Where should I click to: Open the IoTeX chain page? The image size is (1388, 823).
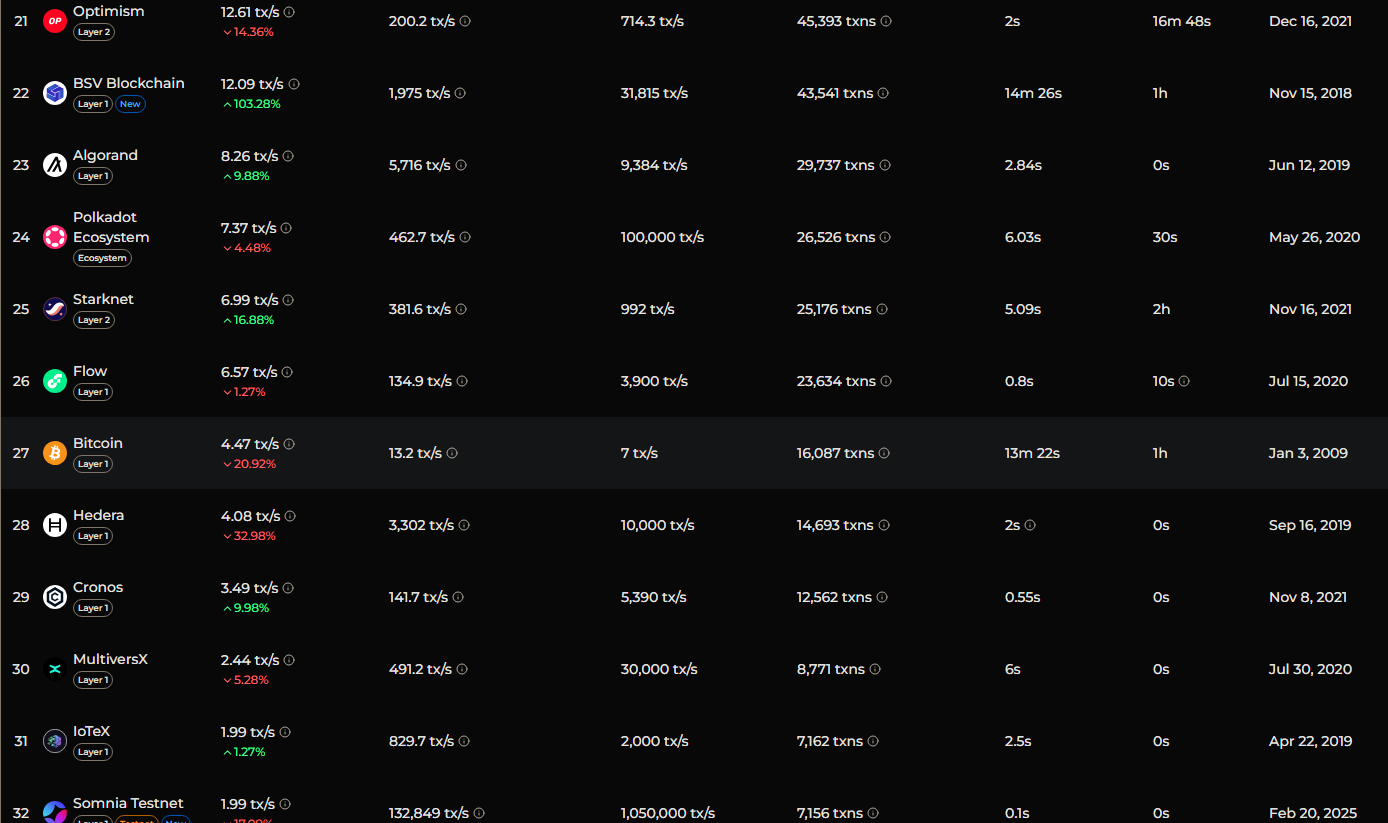[92, 731]
